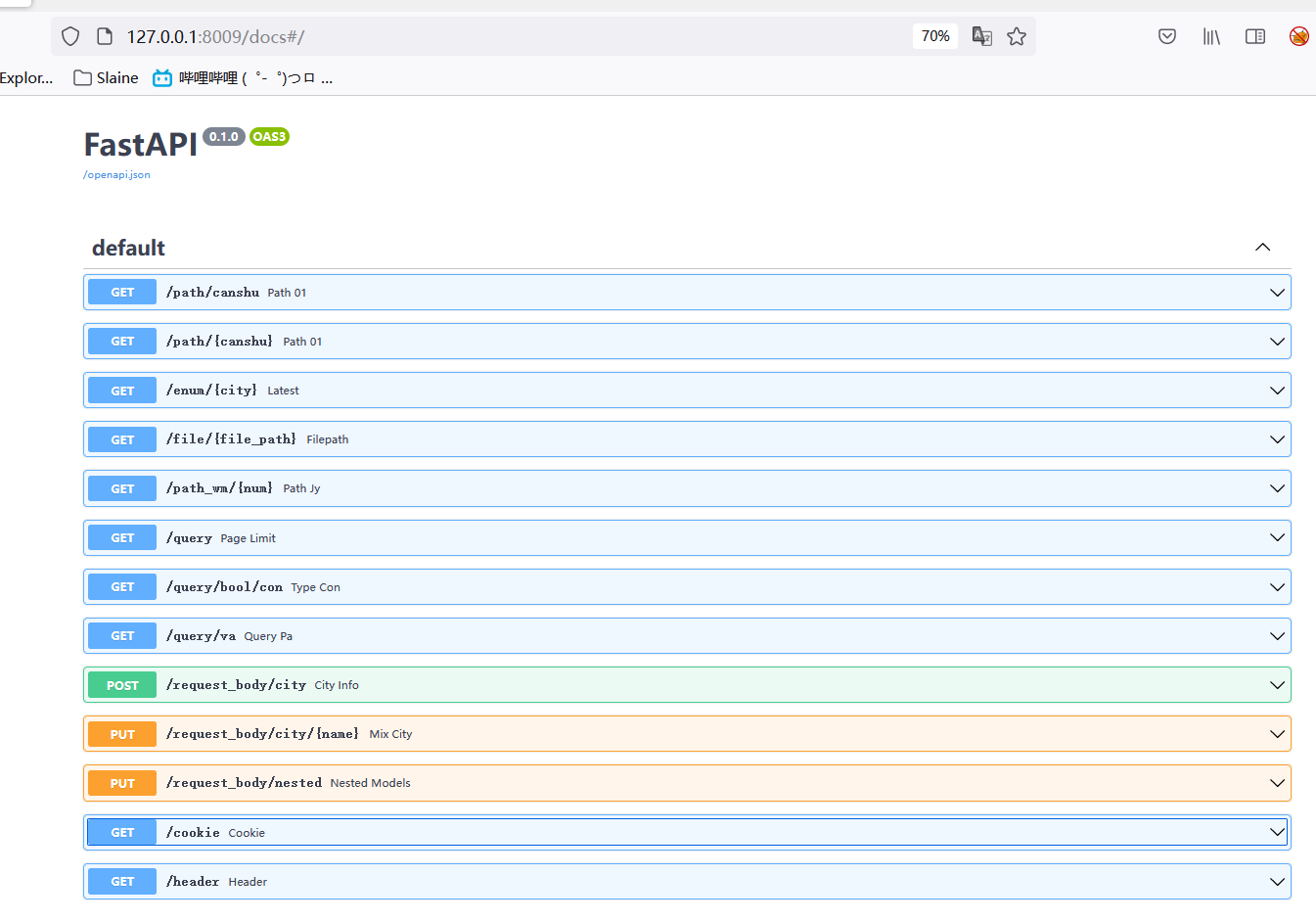1316x922 pixels.
Task: Expand the GET /query Page Limit arrow
Action: (1277, 537)
